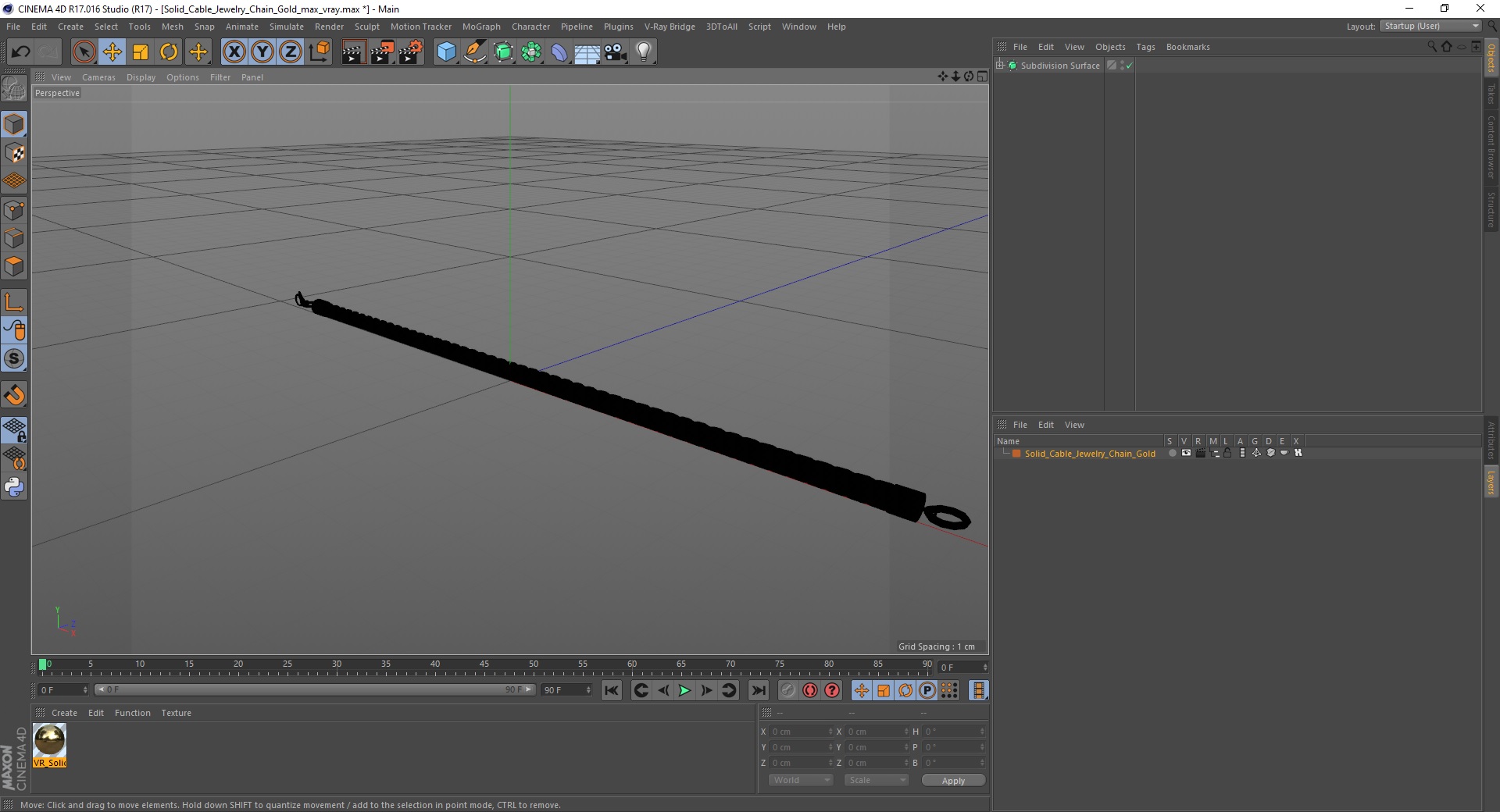
Task: Enable Polygons mode
Action: pyautogui.click(x=14, y=266)
